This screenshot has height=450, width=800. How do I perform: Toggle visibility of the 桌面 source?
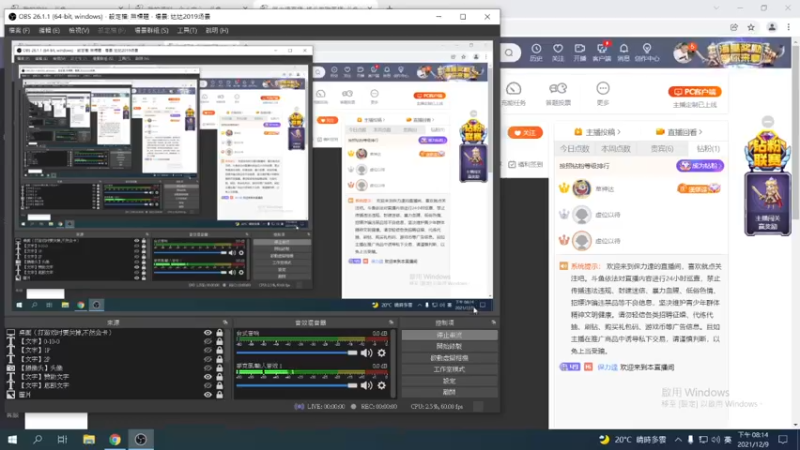207,333
